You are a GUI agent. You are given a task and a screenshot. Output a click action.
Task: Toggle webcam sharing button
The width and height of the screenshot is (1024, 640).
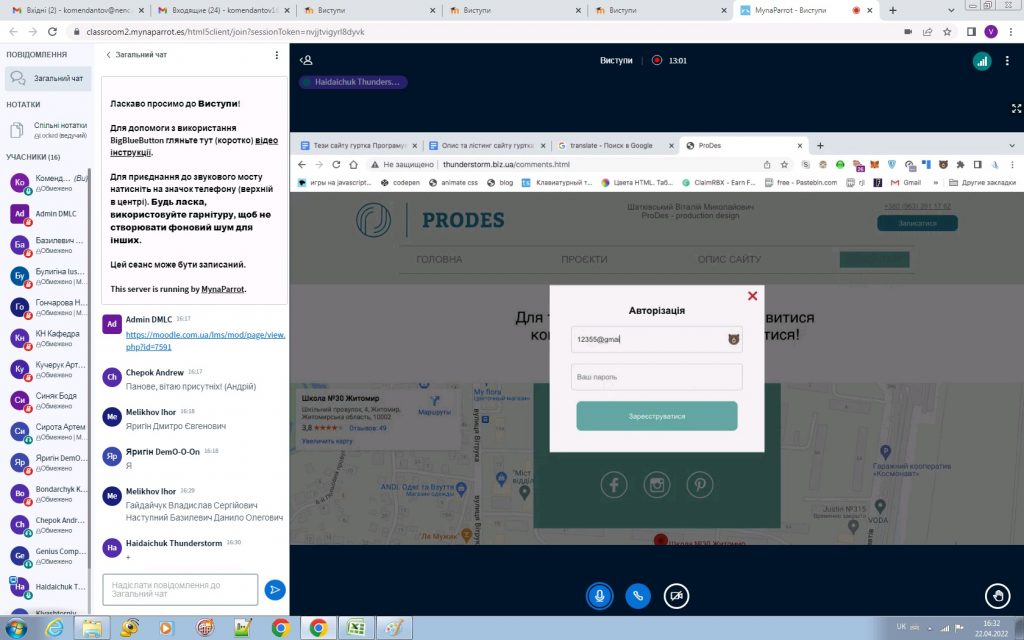click(x=678, y=595)
